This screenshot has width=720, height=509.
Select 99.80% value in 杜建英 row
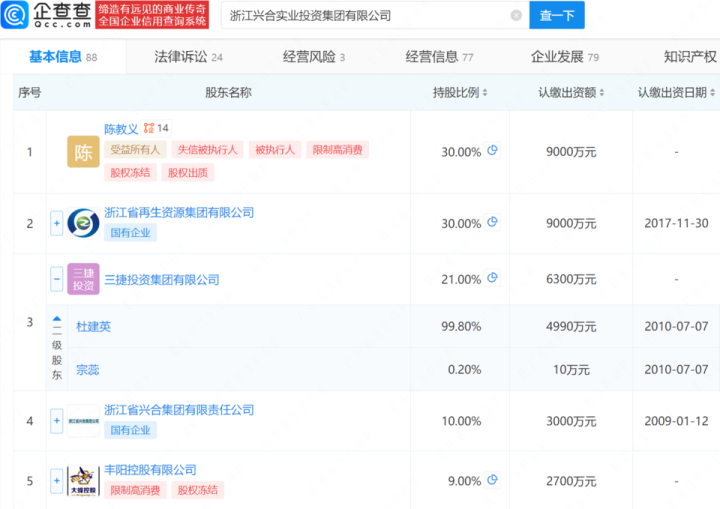(x=461, y=327)
